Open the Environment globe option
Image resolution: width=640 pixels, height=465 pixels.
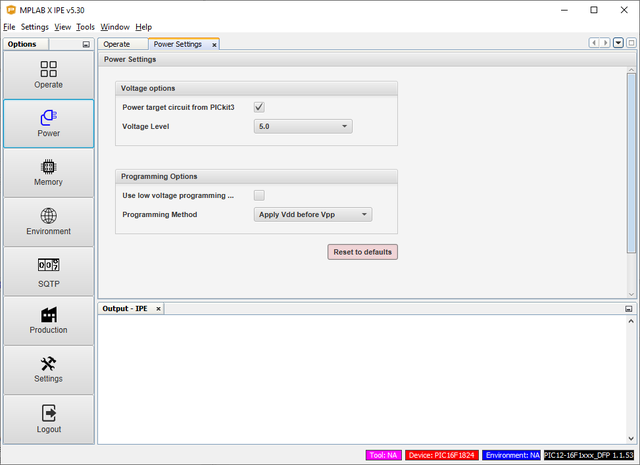pos(49,222)
